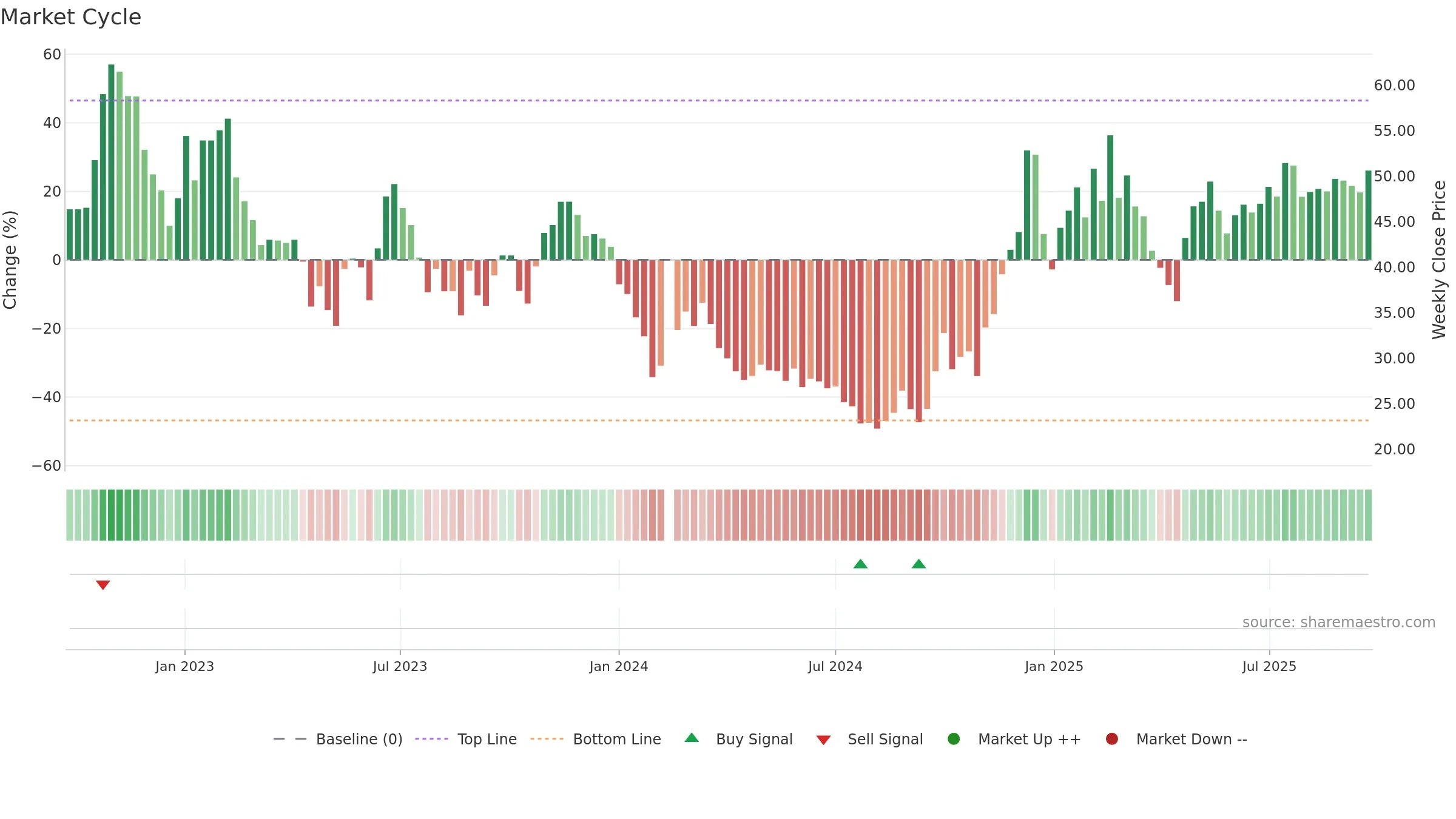Screen dimensions: 1456x819
Task: Click the red Sell Signal legend triangle icon
Action: click(823, 740)
